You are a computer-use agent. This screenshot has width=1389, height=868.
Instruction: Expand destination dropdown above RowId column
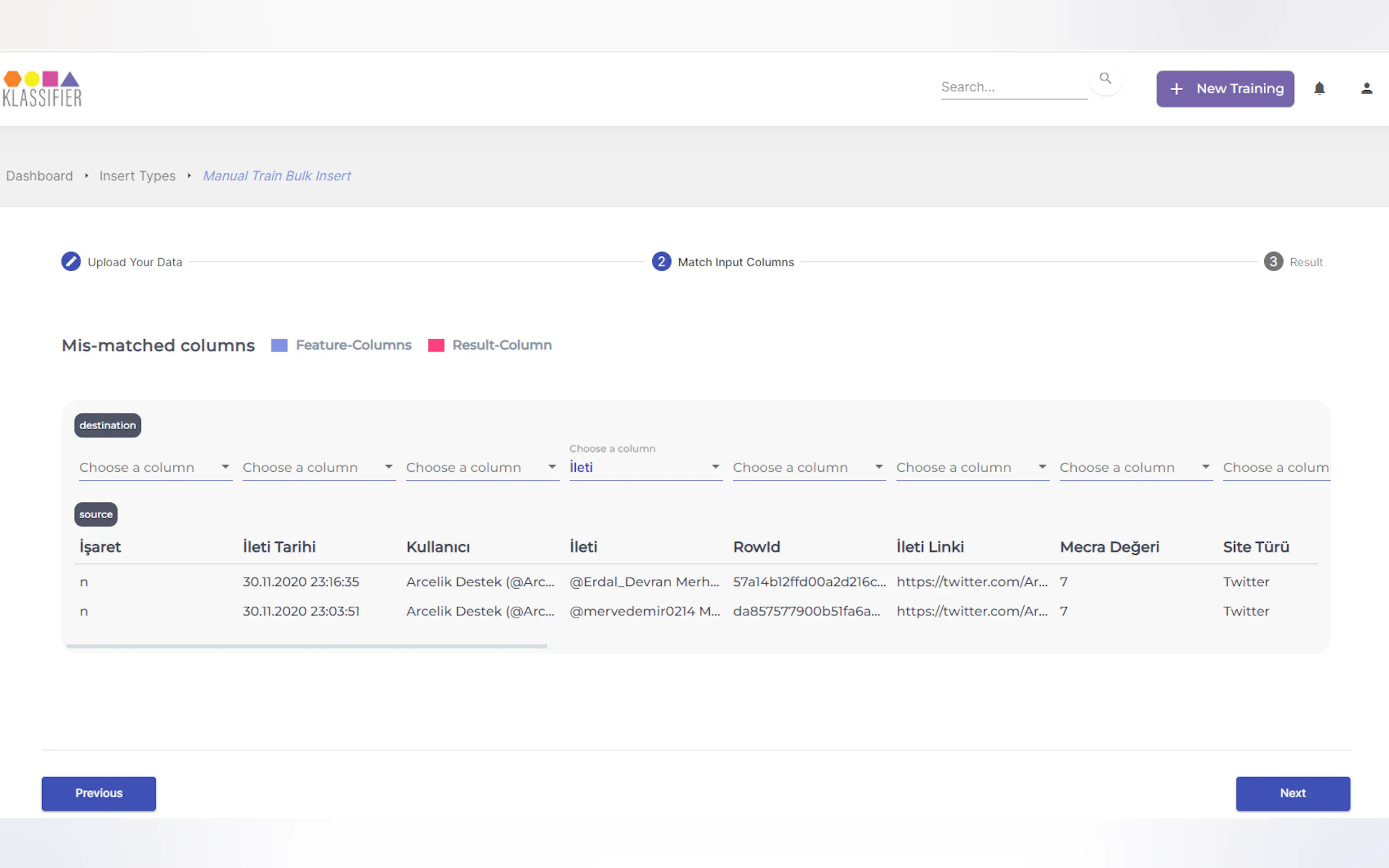tap(808, 467)
